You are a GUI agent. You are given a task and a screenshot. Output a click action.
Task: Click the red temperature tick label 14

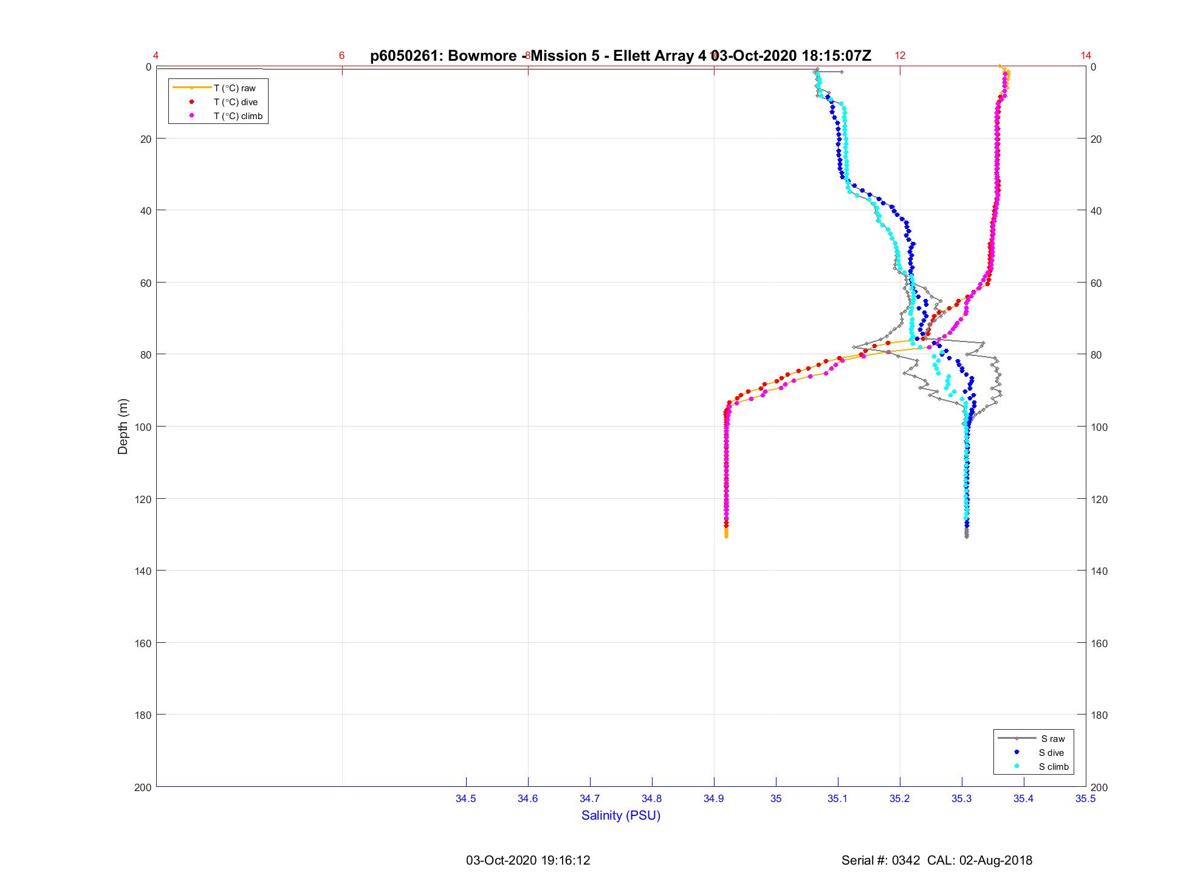(x=1086, y=55)
